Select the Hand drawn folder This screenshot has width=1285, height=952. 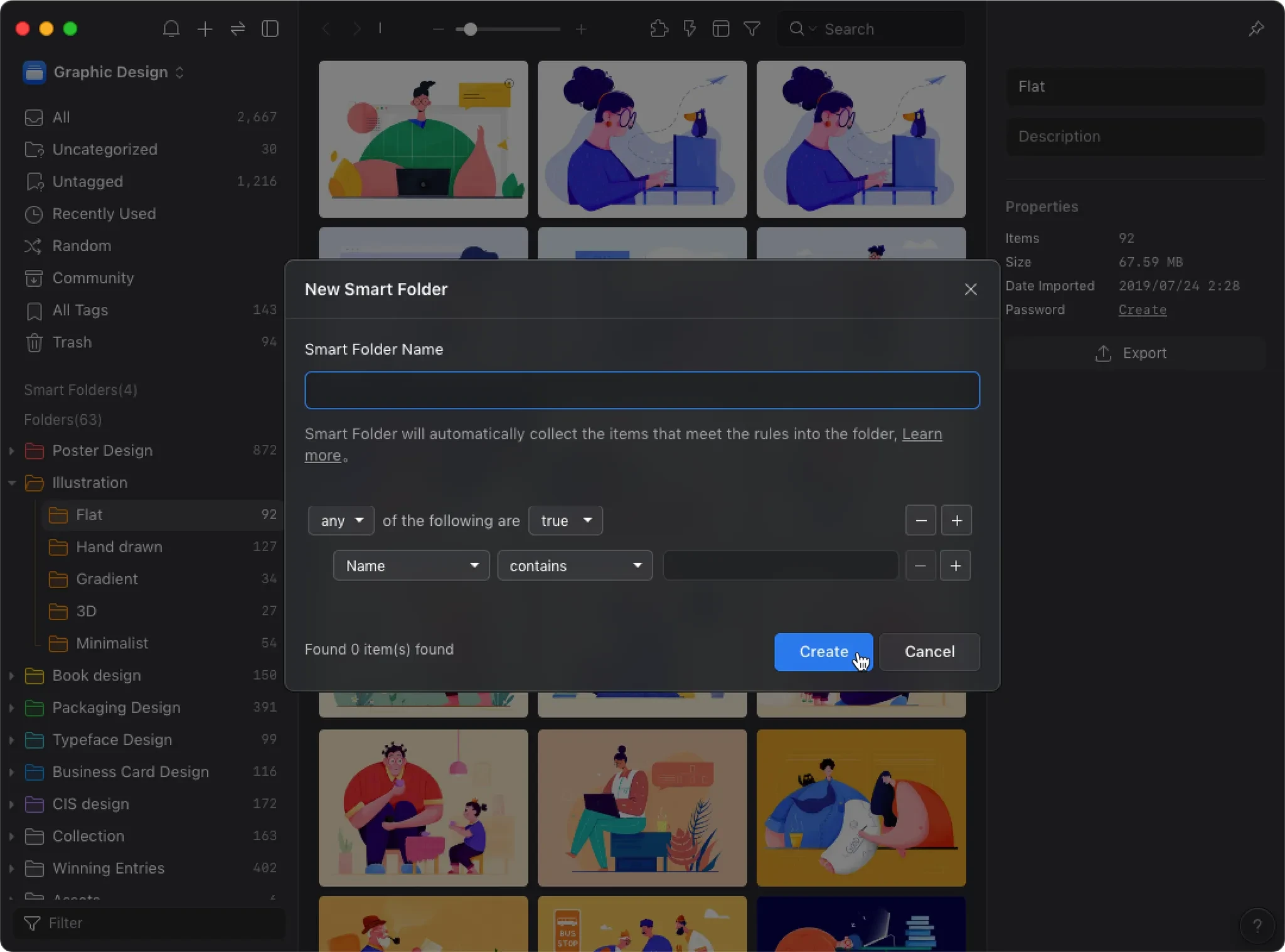pos(162,547)
